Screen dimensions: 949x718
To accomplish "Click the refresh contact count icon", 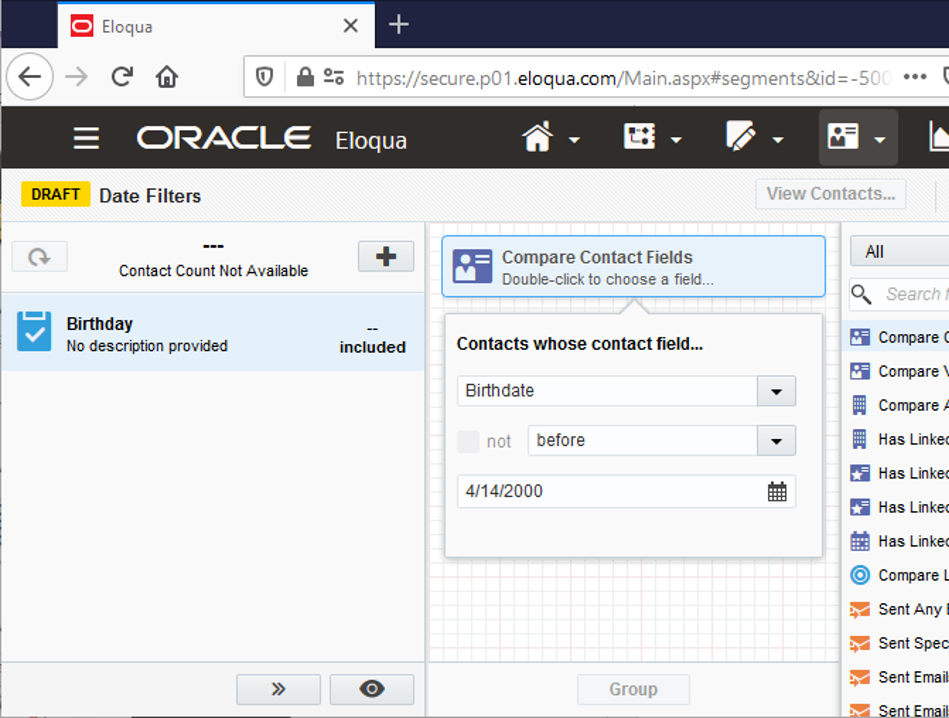I will click(39, 257).
